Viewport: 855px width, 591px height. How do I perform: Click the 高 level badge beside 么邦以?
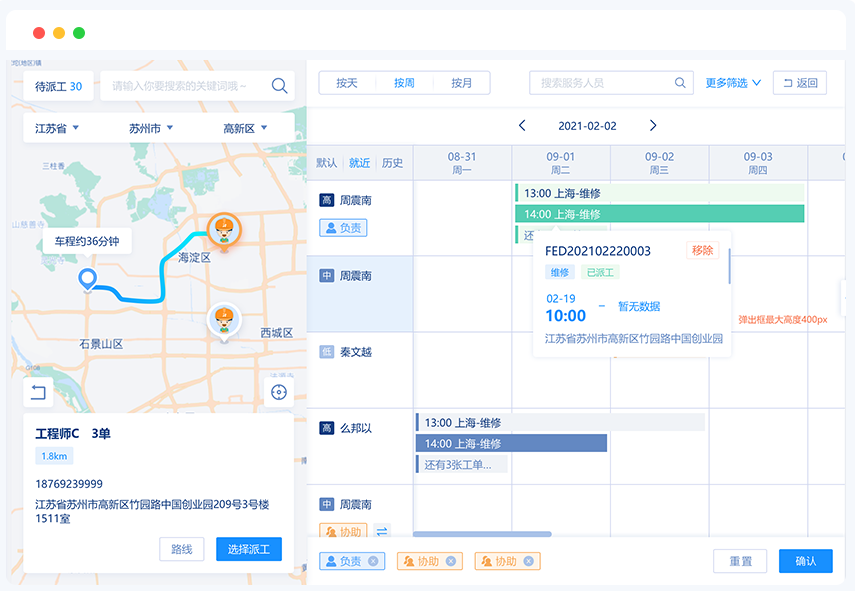pos(326,428)
